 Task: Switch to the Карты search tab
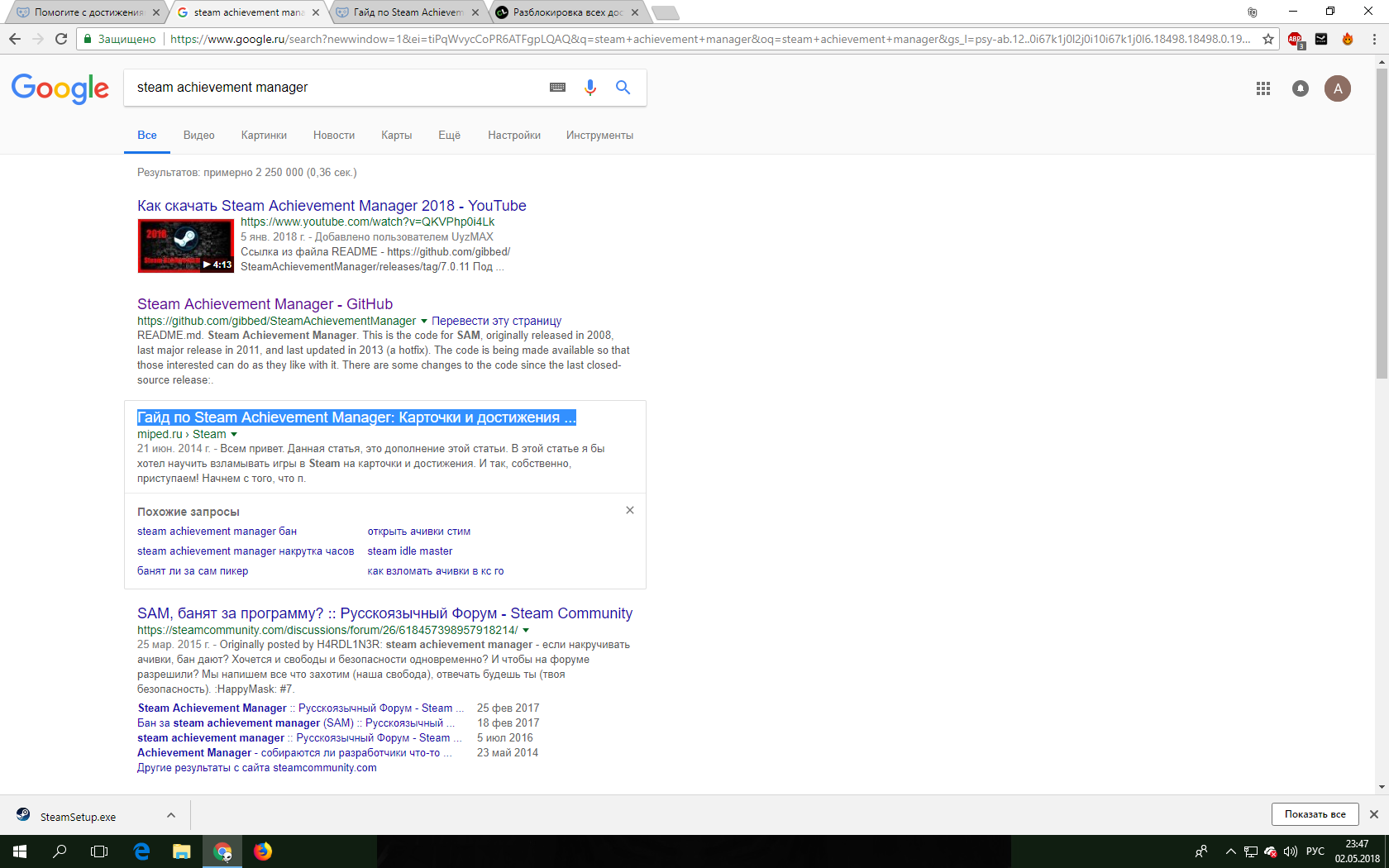(x=397, y=135)
